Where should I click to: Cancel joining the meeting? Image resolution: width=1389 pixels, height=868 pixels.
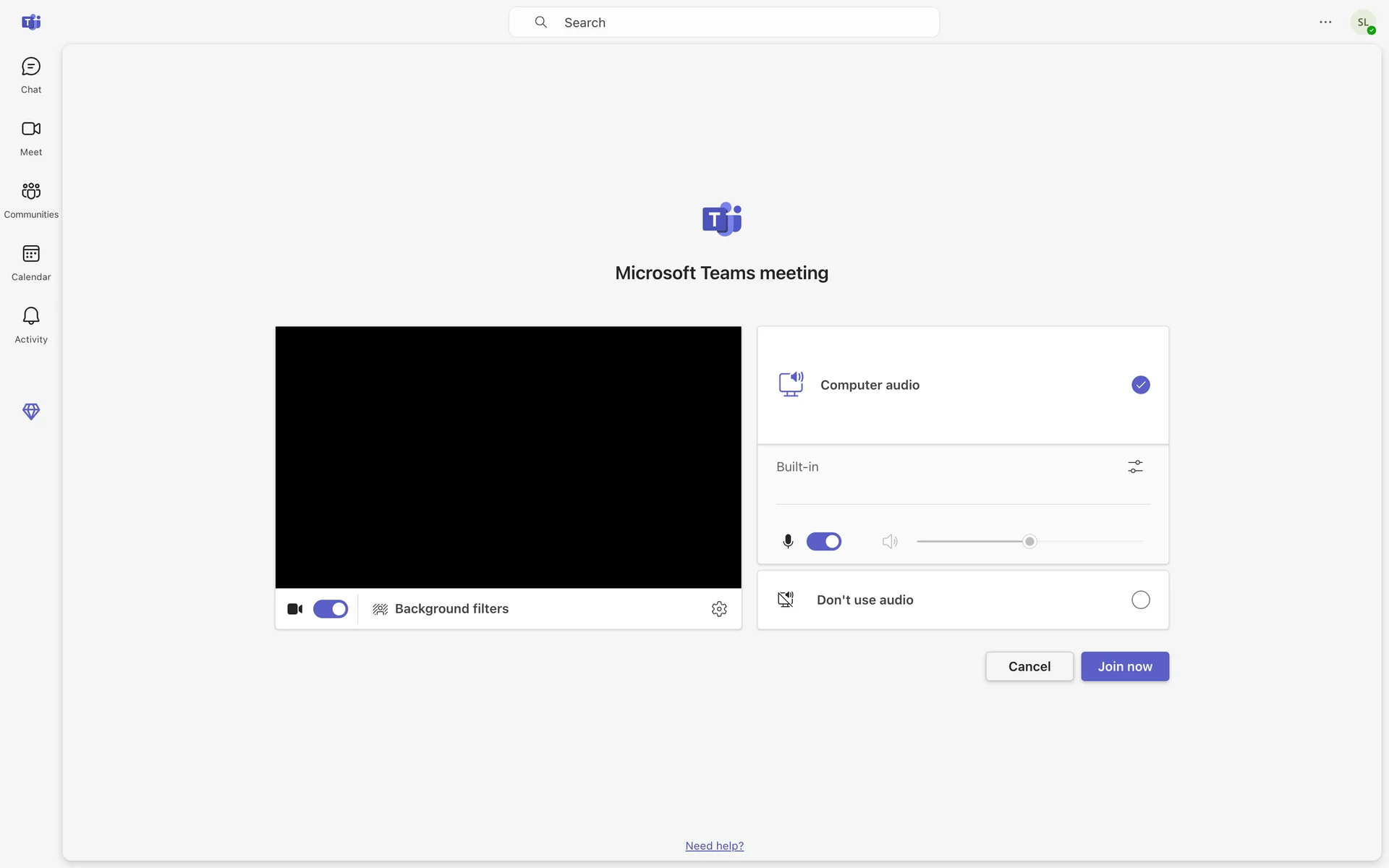point(1029,666)
